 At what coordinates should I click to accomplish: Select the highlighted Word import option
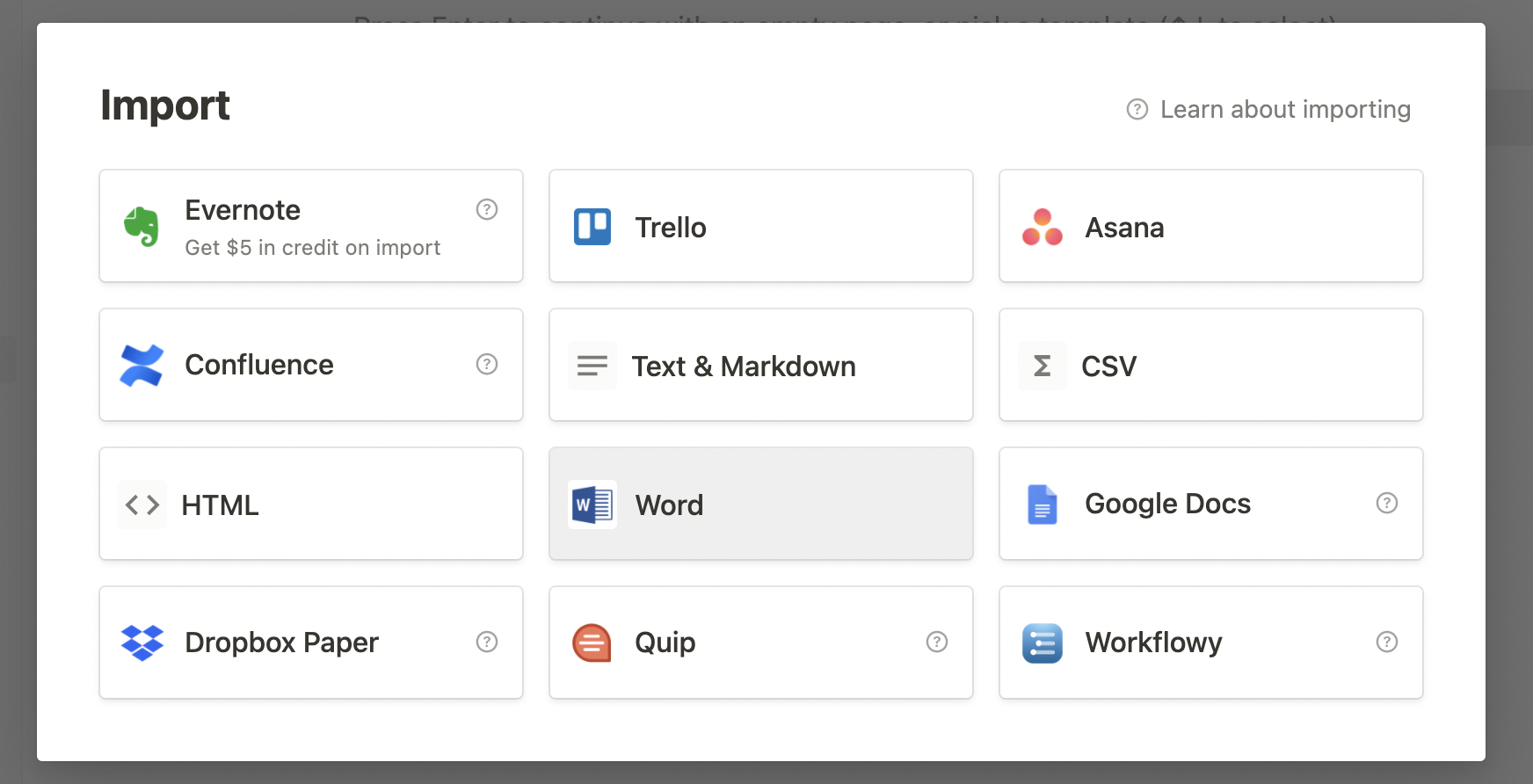point(761,504)
